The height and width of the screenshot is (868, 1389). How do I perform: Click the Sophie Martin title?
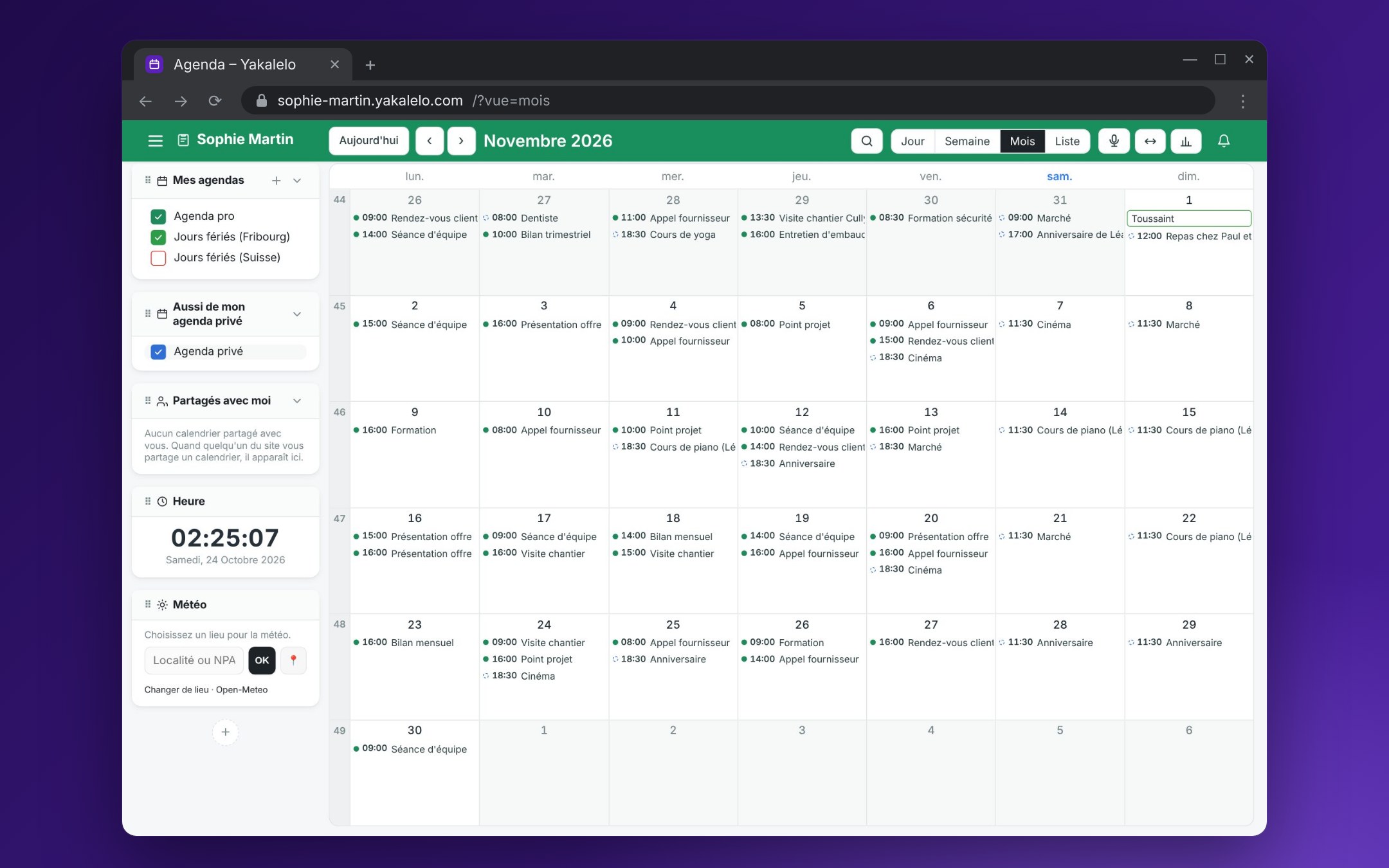[244, 140]
